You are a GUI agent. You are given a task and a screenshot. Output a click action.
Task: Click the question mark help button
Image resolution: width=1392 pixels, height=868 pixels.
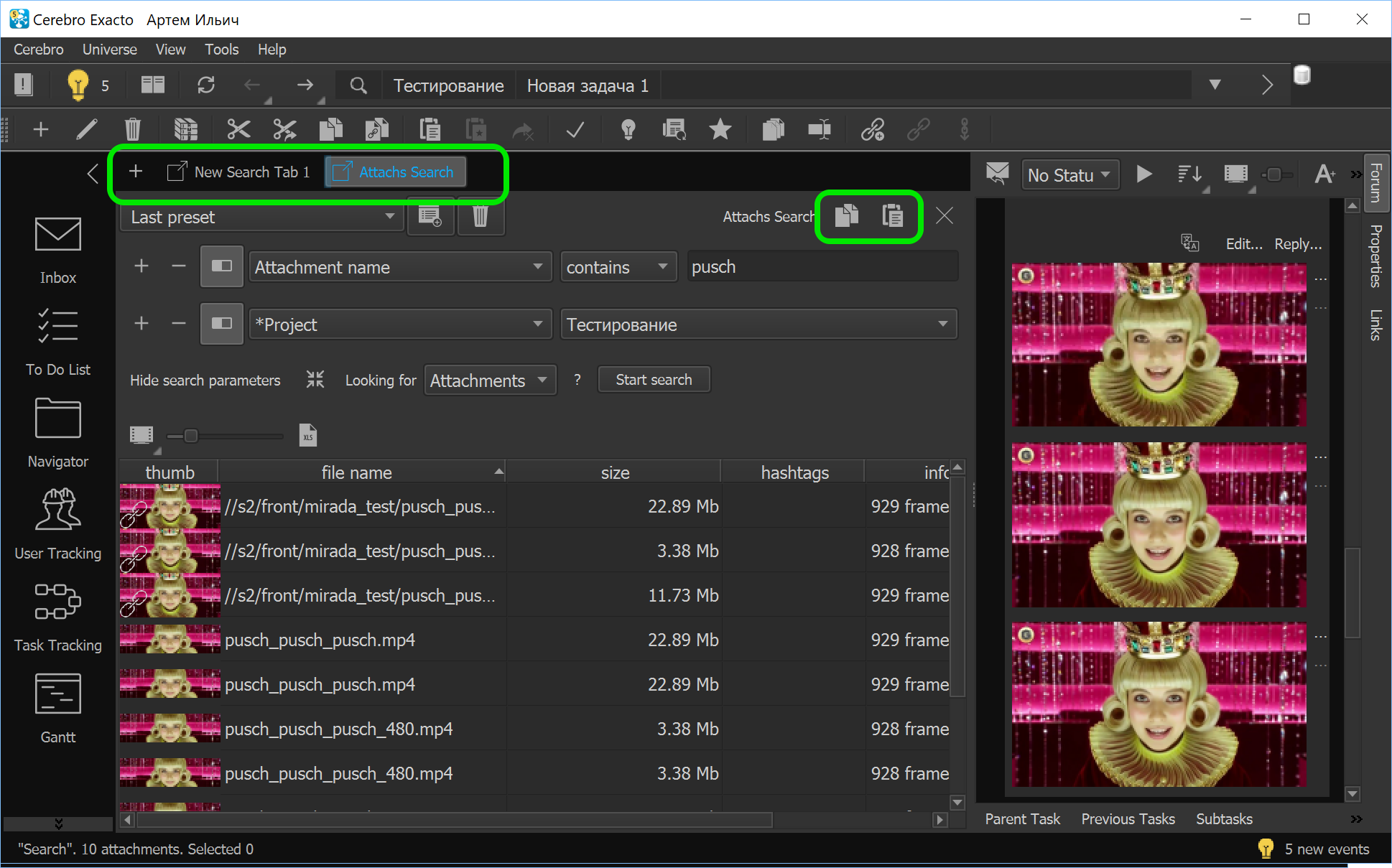click(x=577, y=380)
